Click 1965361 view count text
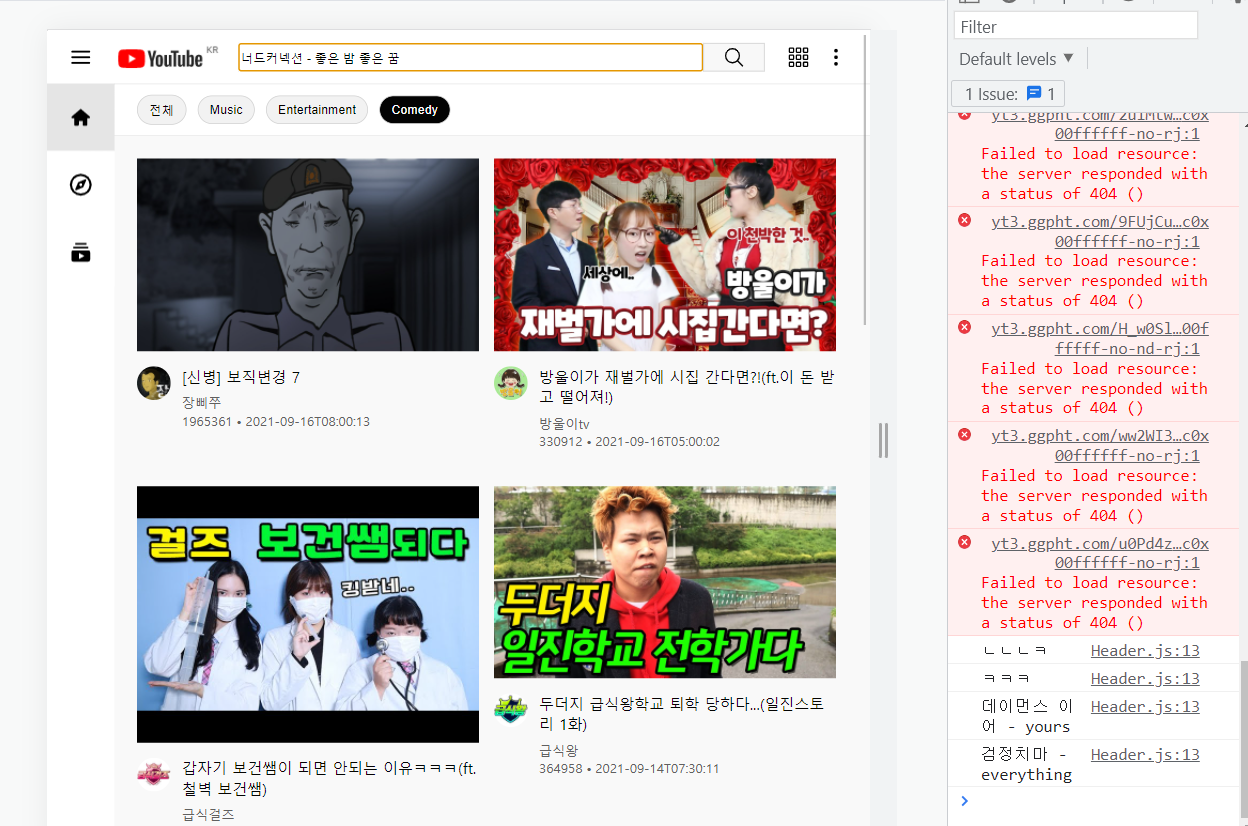 click(x=207, y=422)
